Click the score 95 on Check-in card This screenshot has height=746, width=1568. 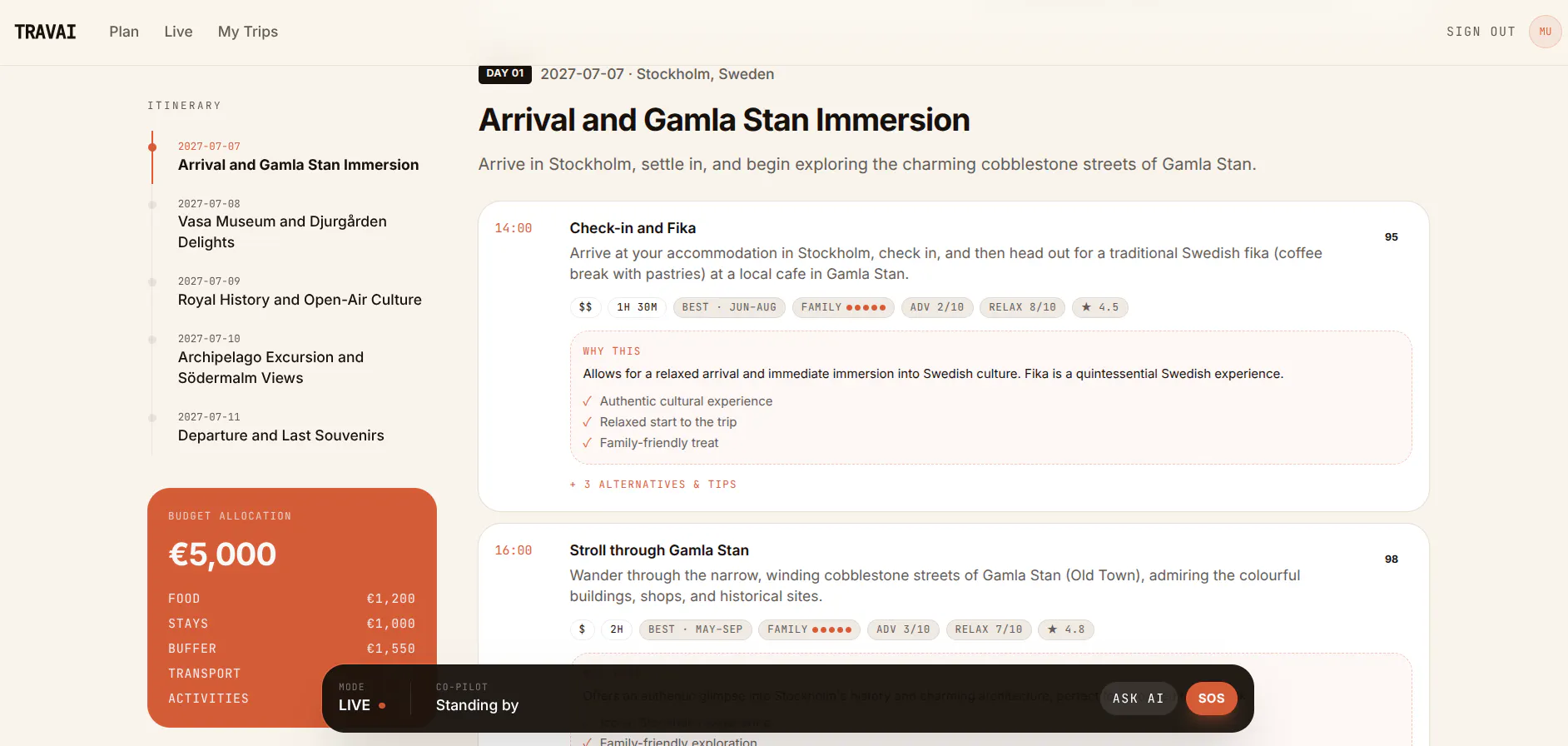point(1391,237)
